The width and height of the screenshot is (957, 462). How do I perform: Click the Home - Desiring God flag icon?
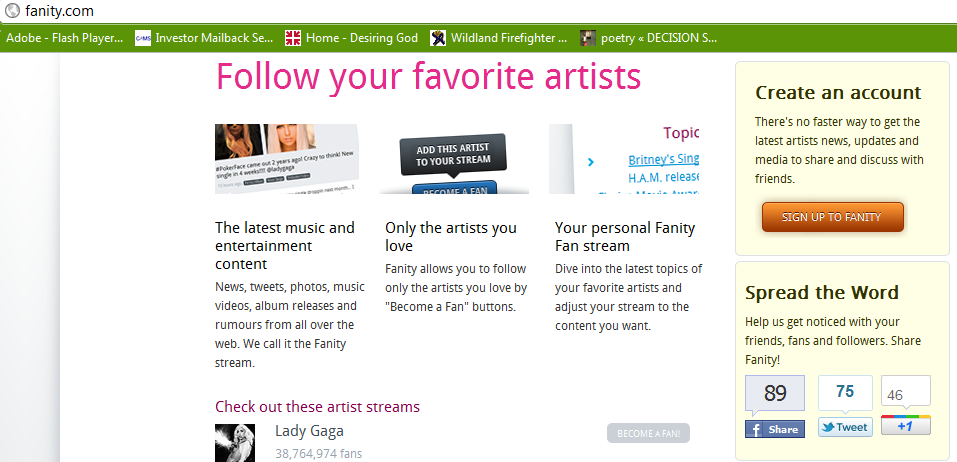[293, 38]
